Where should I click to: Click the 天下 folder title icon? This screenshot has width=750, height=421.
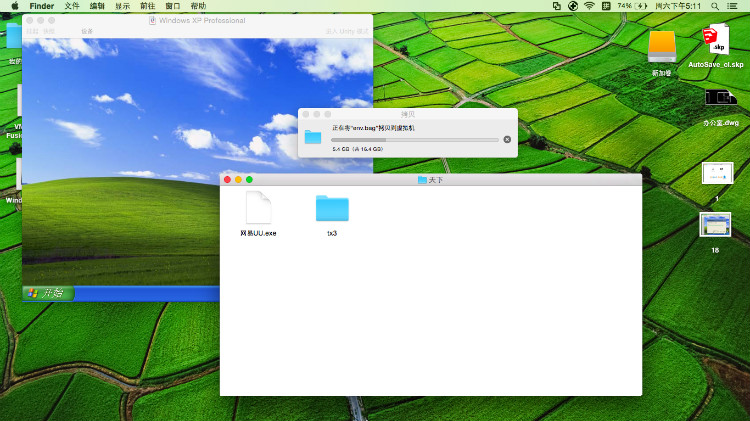point(422,180)
